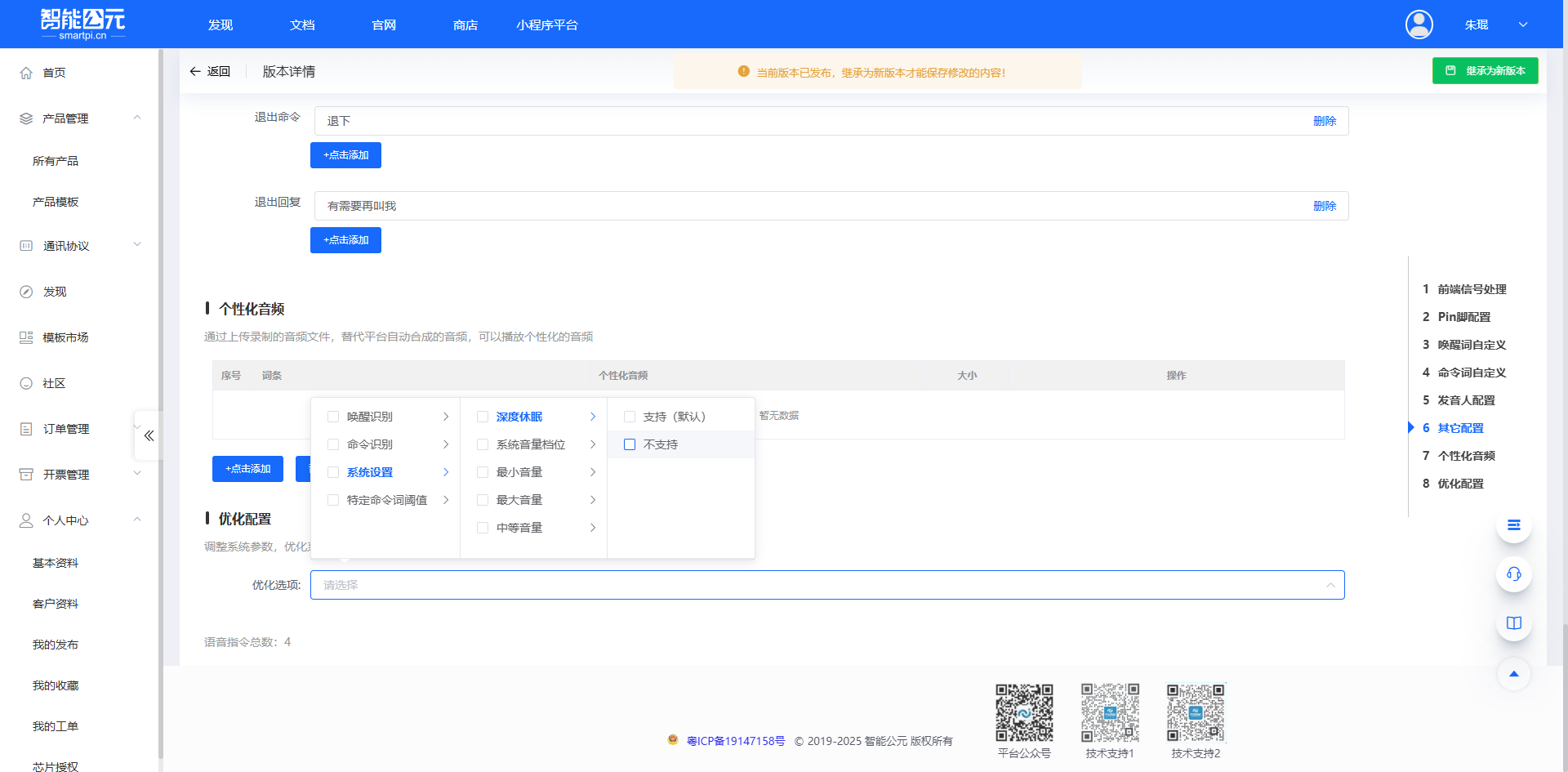Delete the 退下 exit command
Screen dimensions: 1568x772
1324,121
